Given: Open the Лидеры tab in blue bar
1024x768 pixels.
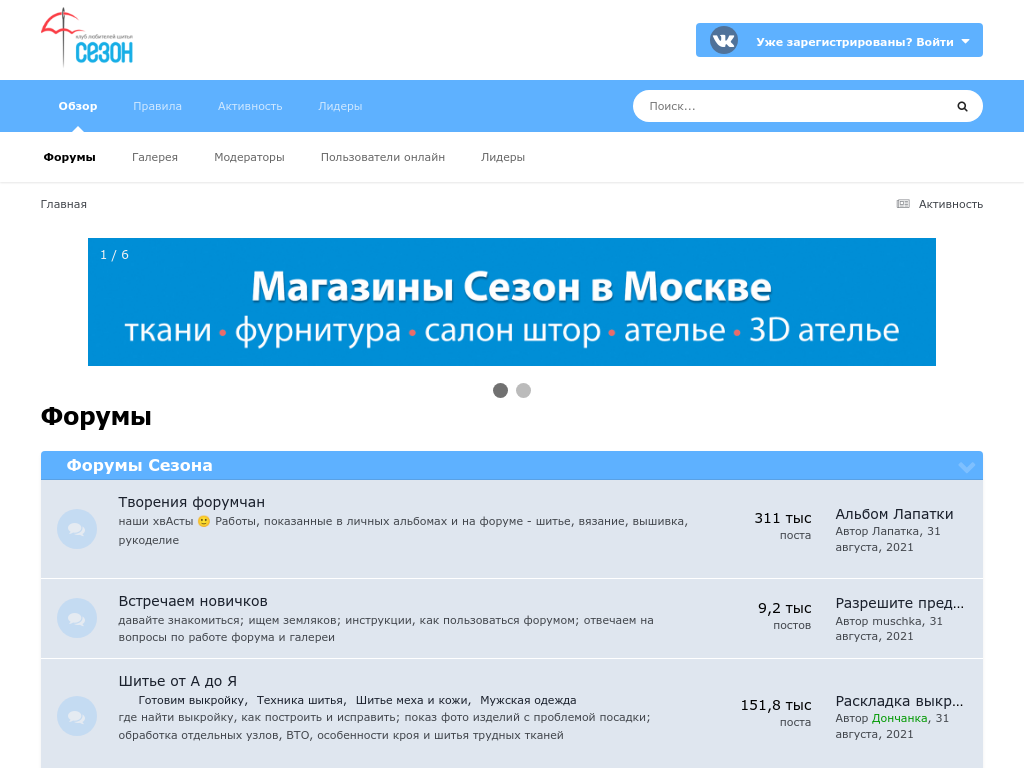Looking at the screenshot, I should click(x=340, y=106).
